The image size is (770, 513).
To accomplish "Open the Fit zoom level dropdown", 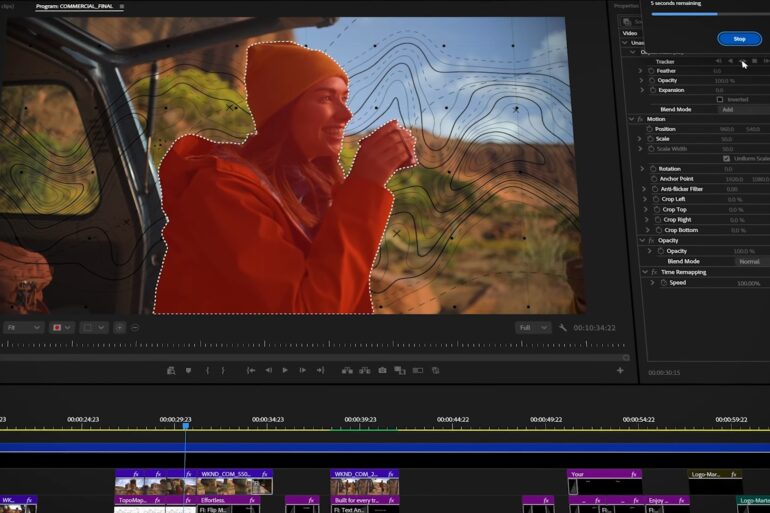I will coord(24,328).
